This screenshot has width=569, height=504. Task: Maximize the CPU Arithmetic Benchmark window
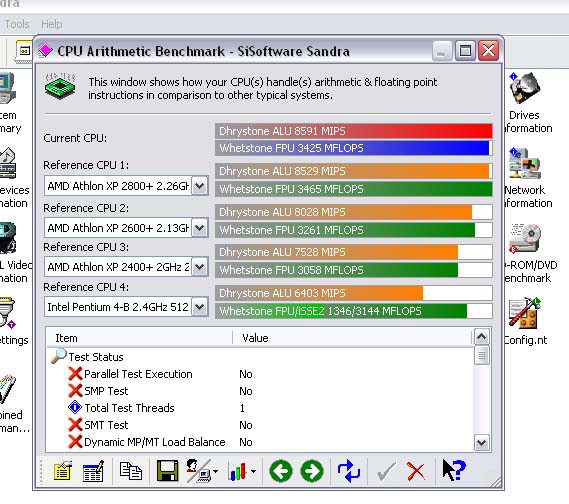click(466, 50)
